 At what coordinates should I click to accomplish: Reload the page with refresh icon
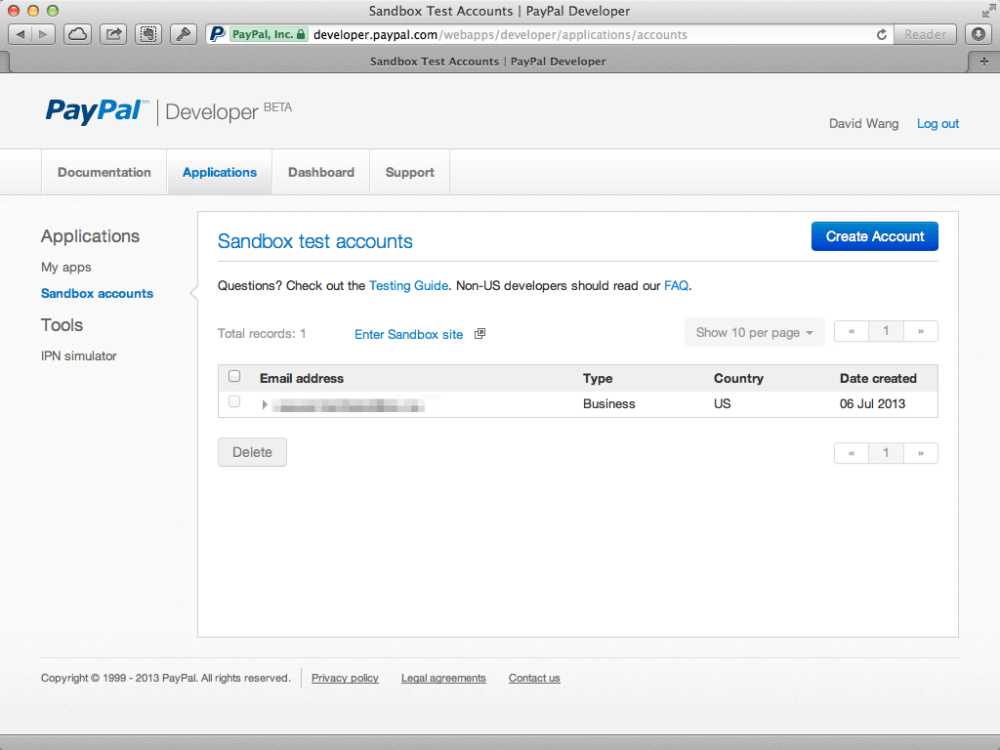[881, 34]
